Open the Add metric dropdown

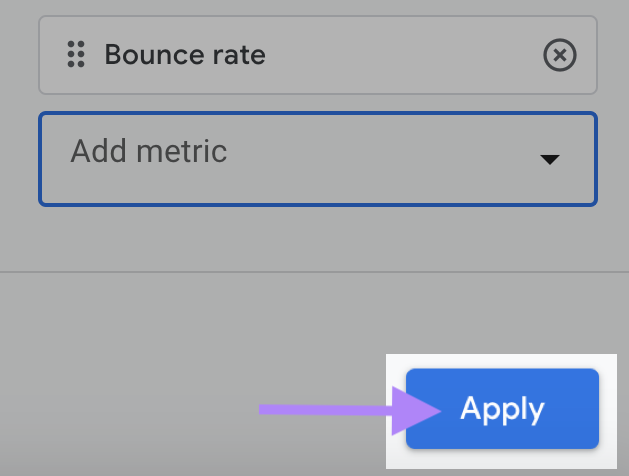(317, 159)
